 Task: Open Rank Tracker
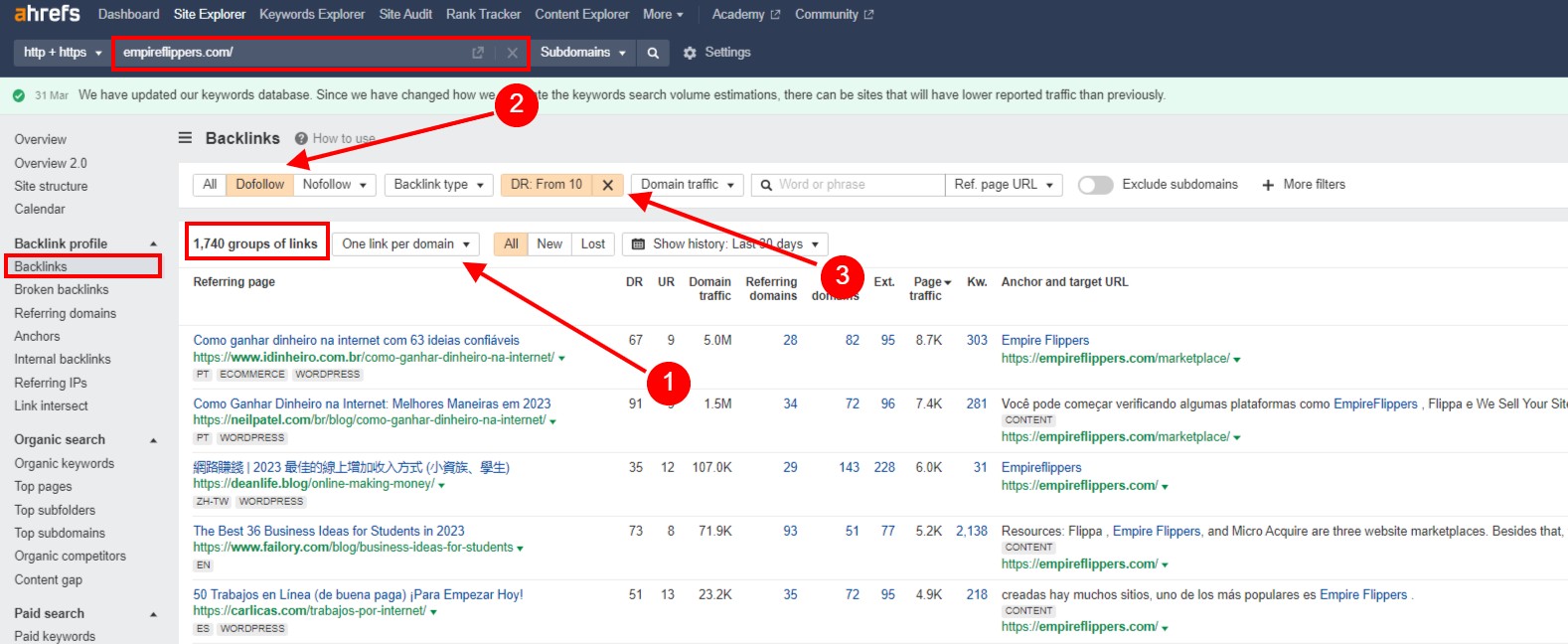(483, 14)
